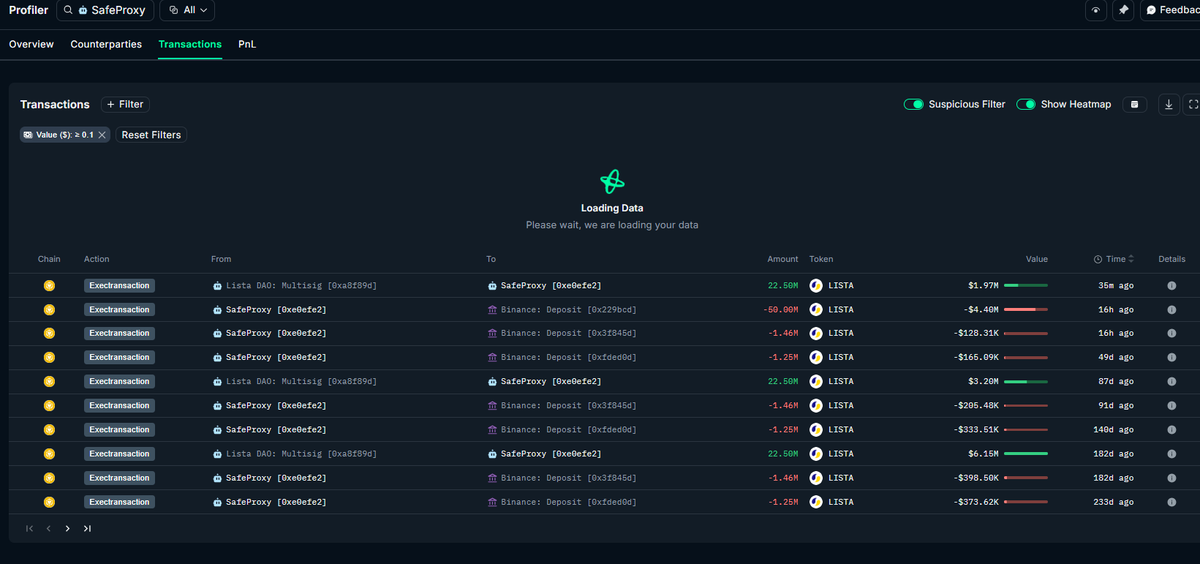Image resolution: width=1200 pixels, height=564 pixels.
Task: Click the -$373.62K value cell
Action: [976, 502]
